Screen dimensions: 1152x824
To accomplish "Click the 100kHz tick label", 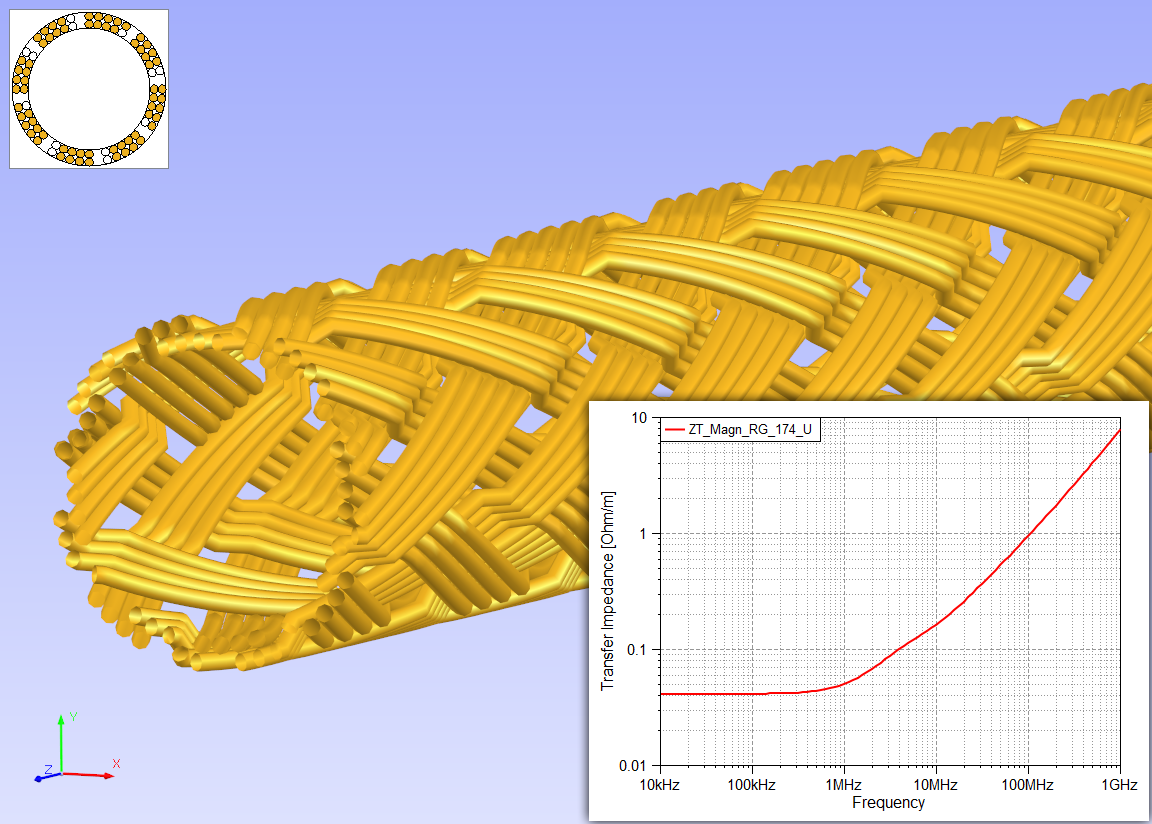I will pyautogui.click(x=750, y=785).
